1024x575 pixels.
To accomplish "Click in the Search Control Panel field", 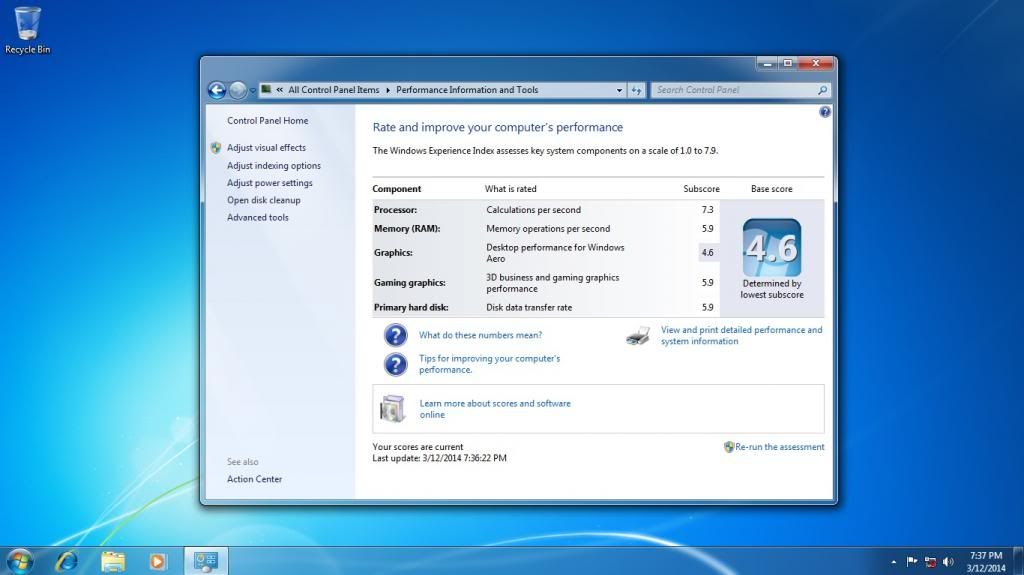I will pos(735,90).
